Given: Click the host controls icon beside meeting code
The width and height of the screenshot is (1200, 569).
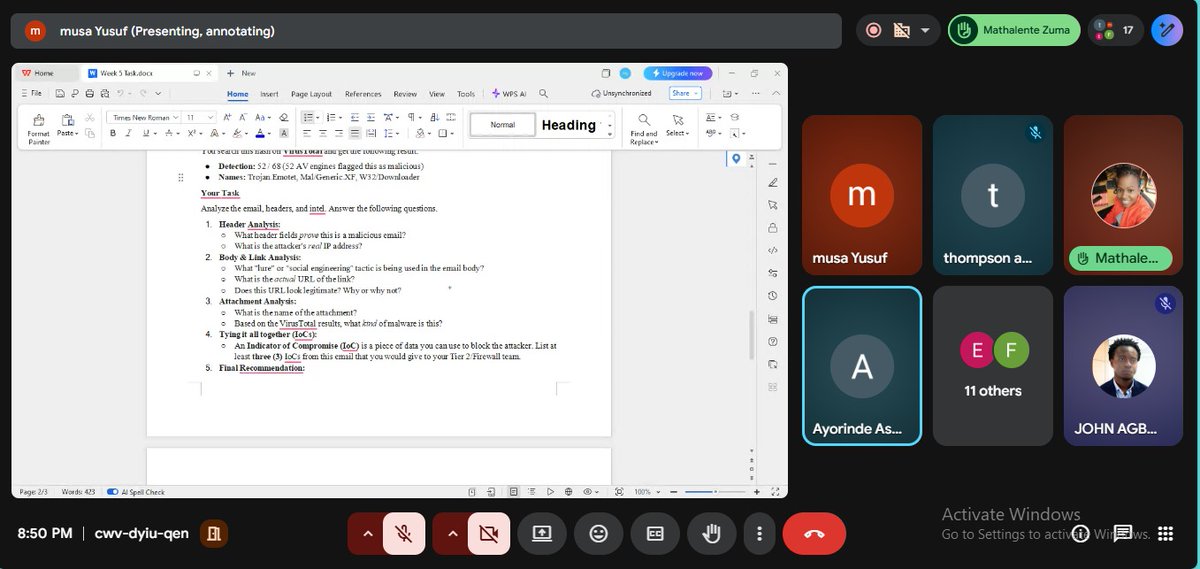Looking at the screenshot, I should point(214,533).
